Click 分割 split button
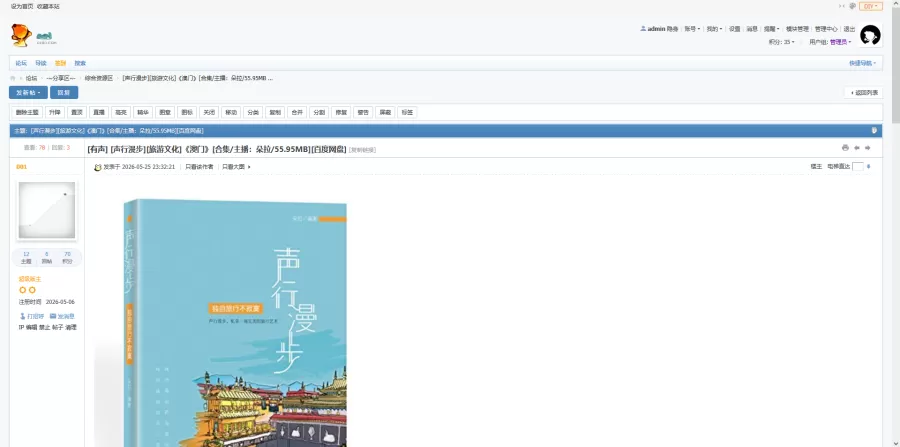 (319, 112)
